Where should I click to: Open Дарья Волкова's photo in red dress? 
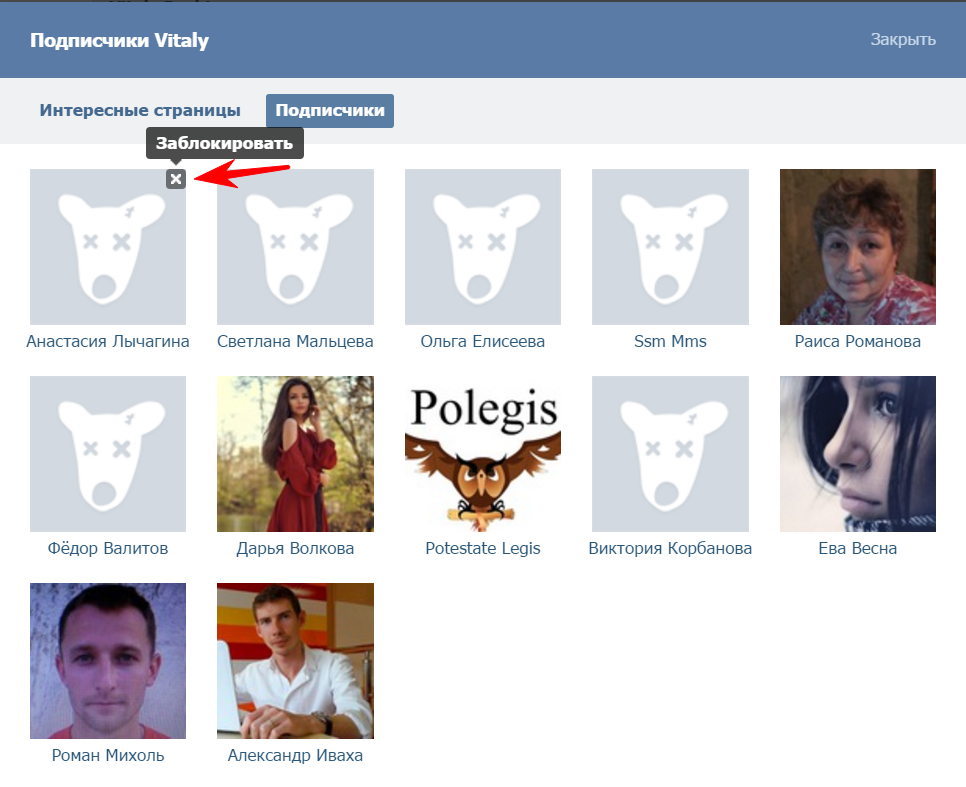point(295,454)
